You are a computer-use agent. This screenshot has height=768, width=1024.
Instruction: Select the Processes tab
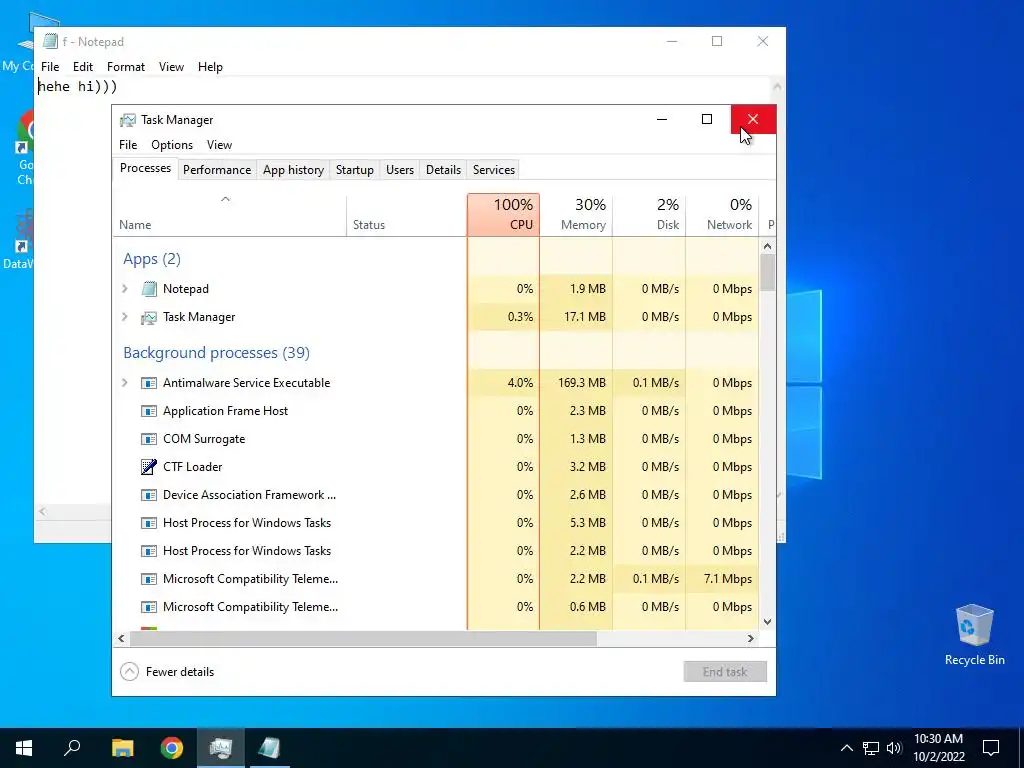tap(145, 168)
